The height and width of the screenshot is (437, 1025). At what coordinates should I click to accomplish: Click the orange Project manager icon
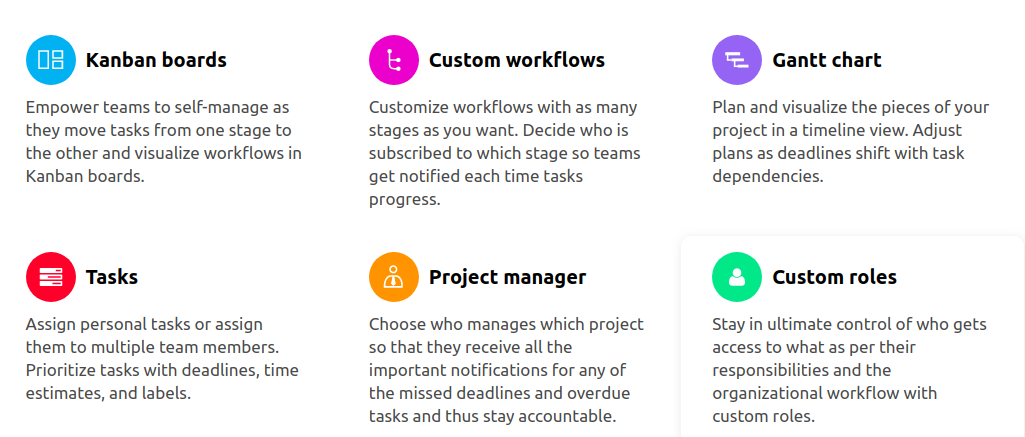click(x=394, y=277)
